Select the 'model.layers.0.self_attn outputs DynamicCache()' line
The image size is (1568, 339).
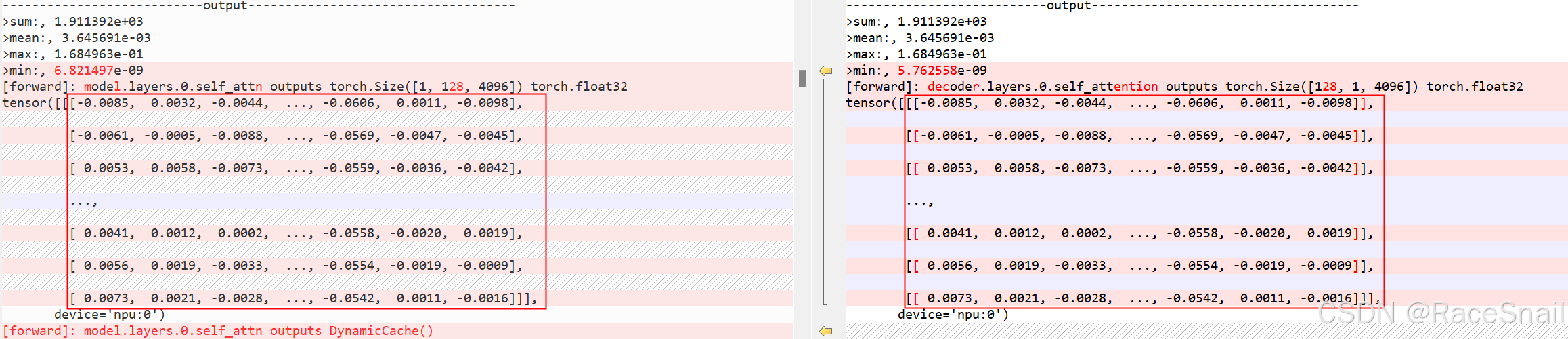[218, 331]
